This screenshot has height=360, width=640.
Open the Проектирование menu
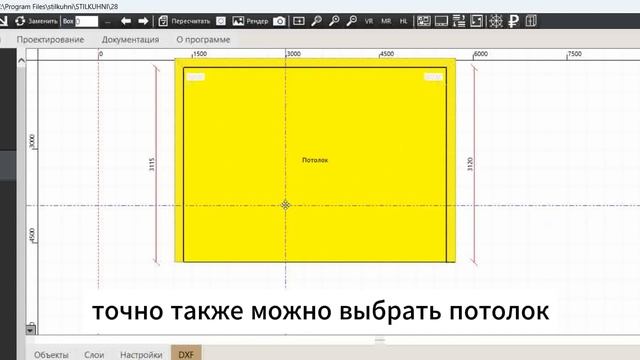[50, 40]
